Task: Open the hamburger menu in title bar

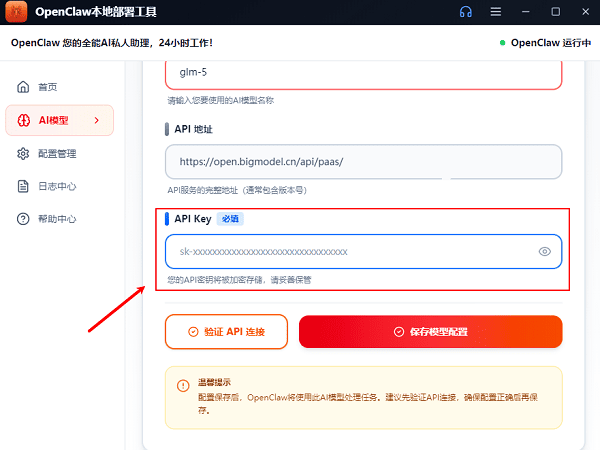Action: pyautogui.click(x=496, y=12)
